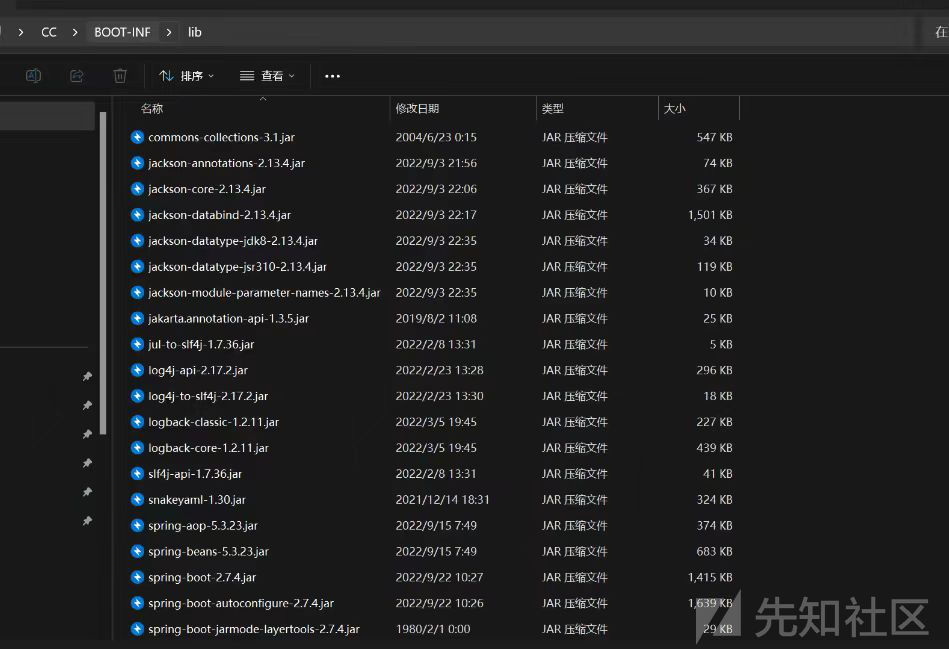Click the rename icon in the toolbar
Viewport: 949px width, 649px height.
click(33, 76)
